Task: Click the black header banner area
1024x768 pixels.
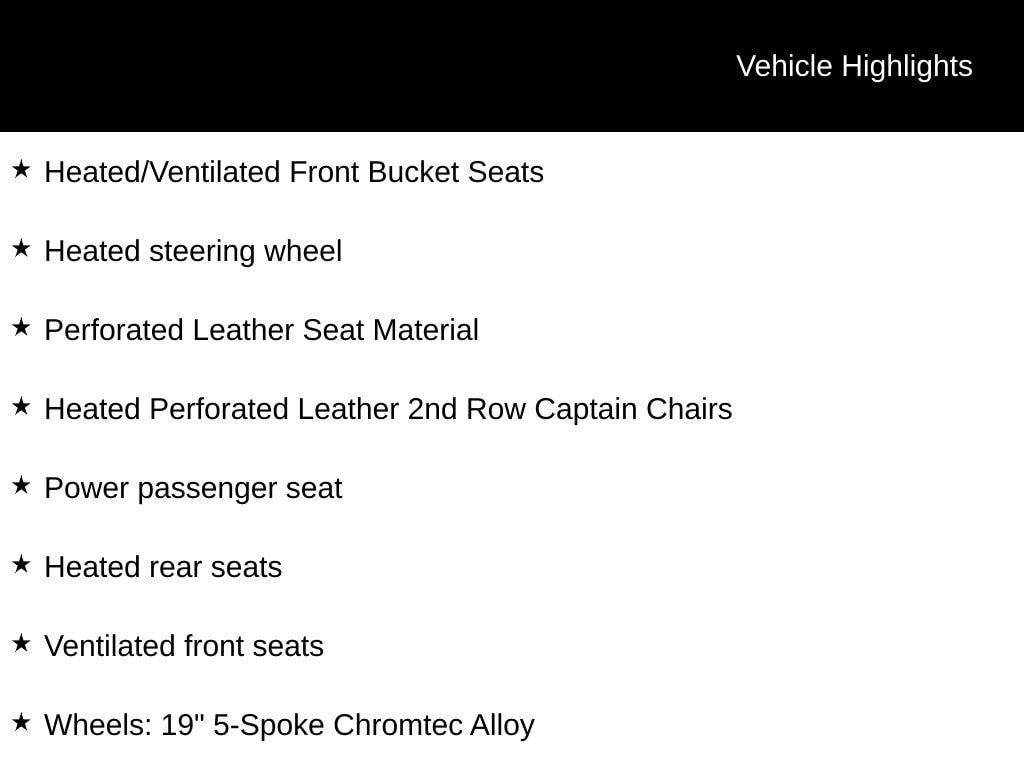Action: (512, 66)
